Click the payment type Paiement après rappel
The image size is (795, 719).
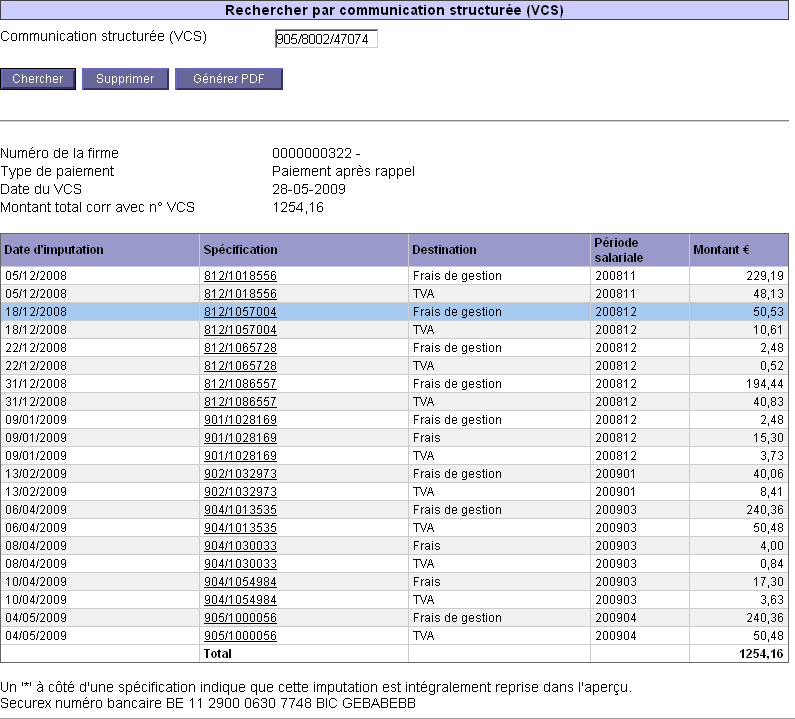(343, 171)
